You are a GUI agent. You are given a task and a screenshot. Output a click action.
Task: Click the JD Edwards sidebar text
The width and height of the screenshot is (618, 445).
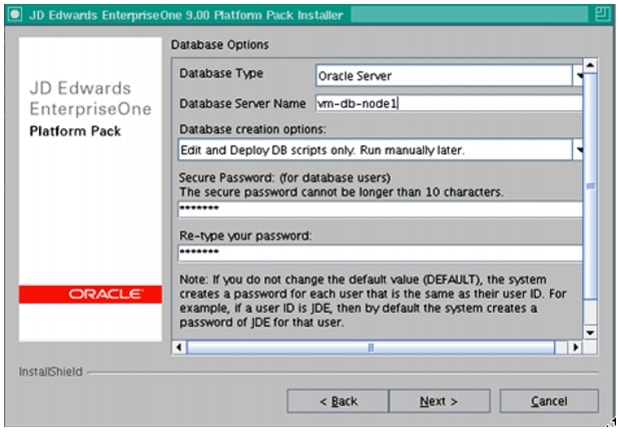80,88
